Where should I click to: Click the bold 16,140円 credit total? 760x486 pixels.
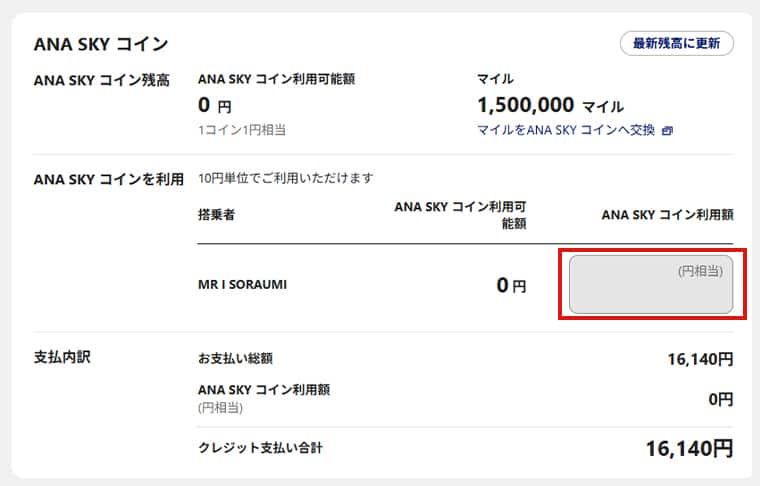[x=690, y=448]
